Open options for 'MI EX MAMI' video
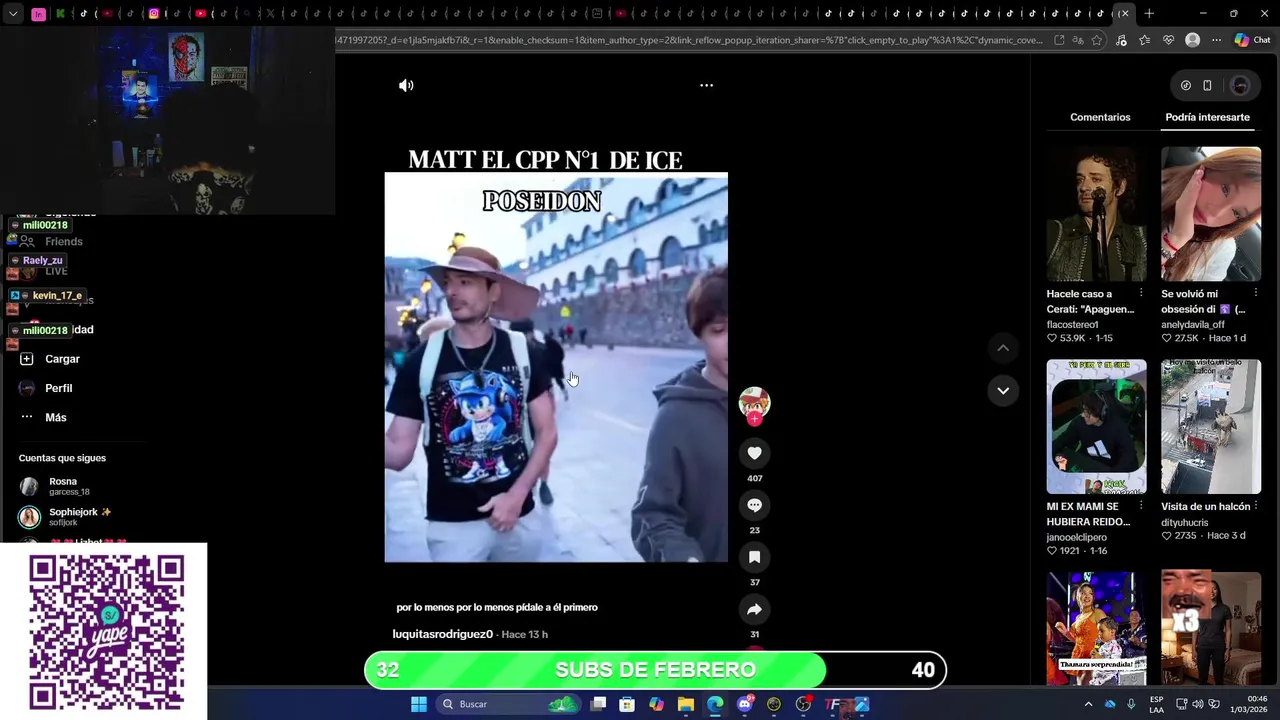The height and width of the screenshot is (720, 1280). [1141, 507]
